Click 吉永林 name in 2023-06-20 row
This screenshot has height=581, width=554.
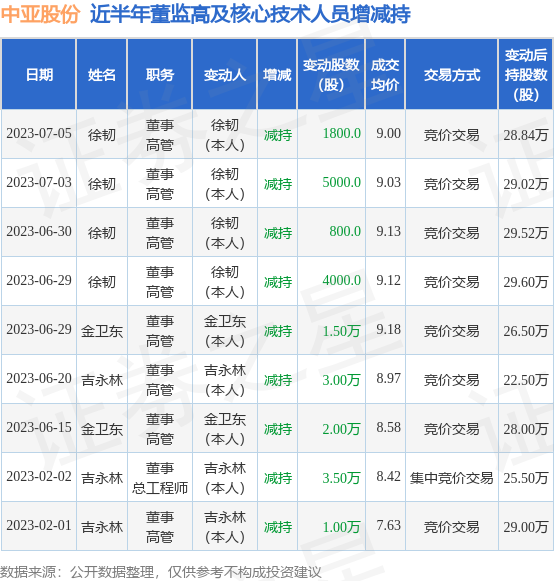pos(102,380)
